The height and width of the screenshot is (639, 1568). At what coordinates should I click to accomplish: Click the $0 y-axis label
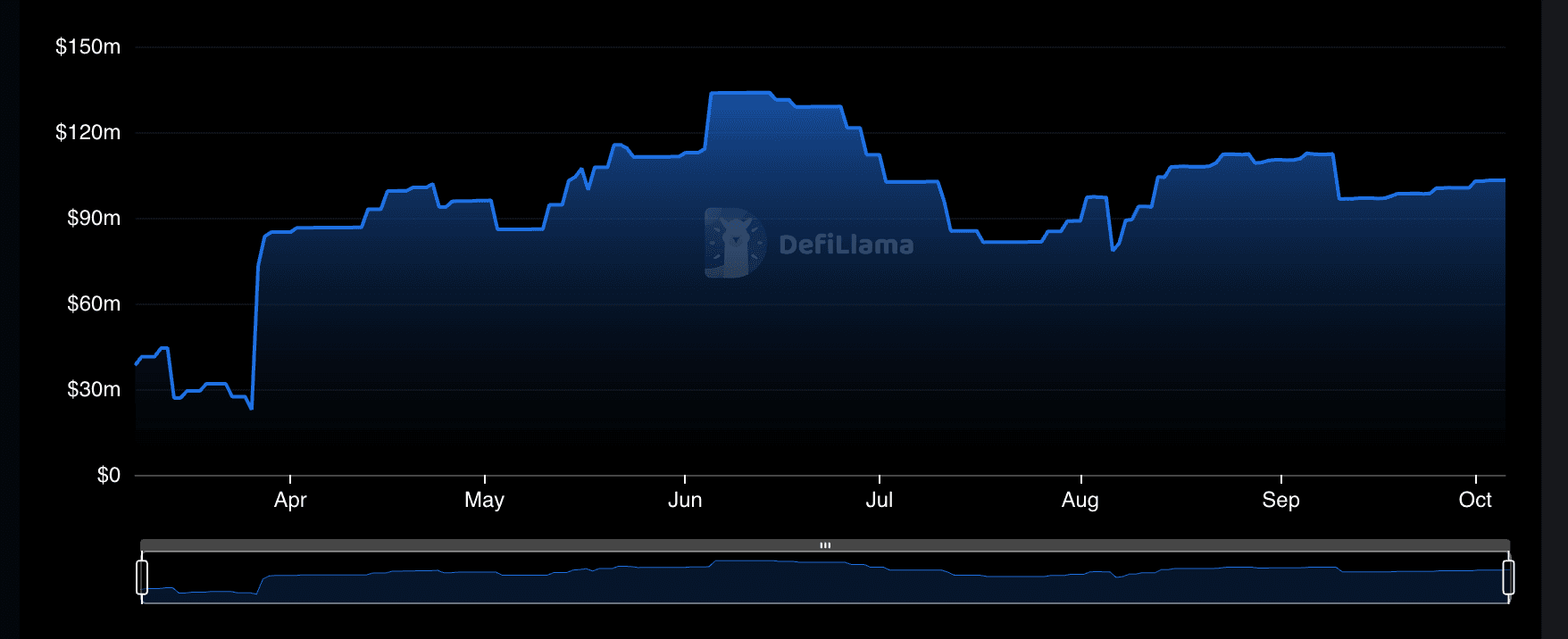109,475
